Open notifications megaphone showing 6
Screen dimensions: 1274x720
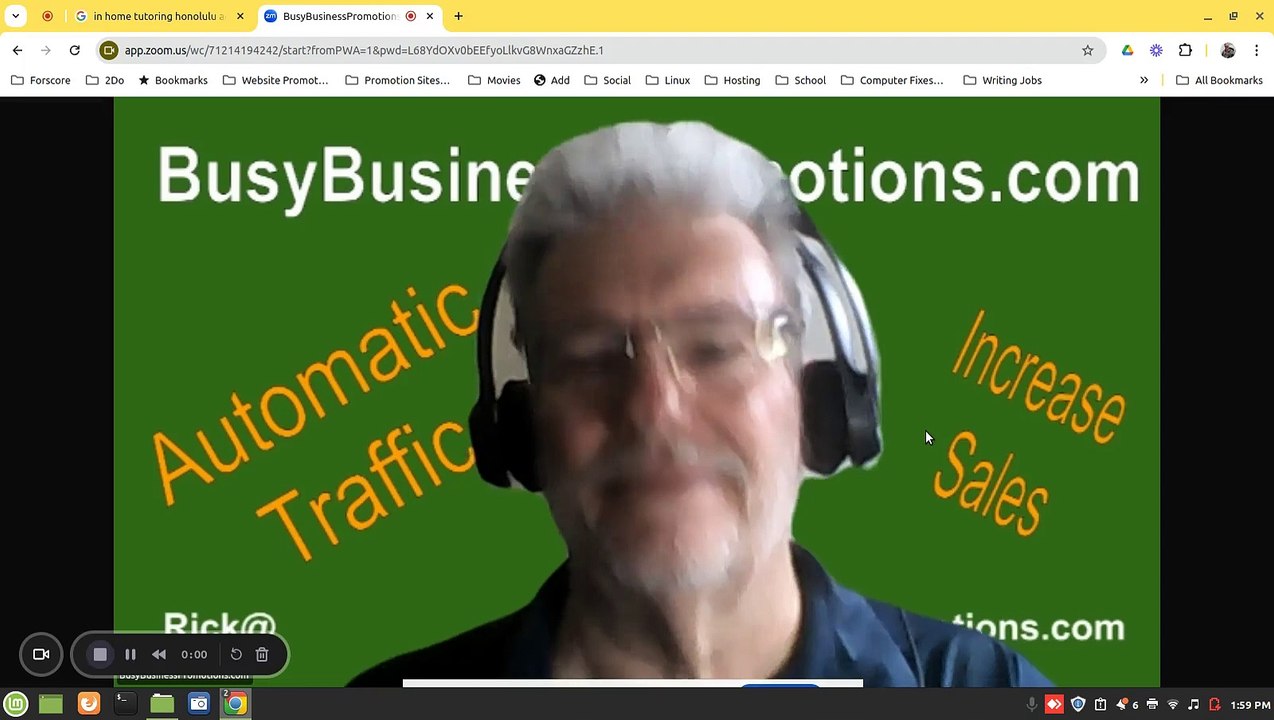(x=1127, y=705)
